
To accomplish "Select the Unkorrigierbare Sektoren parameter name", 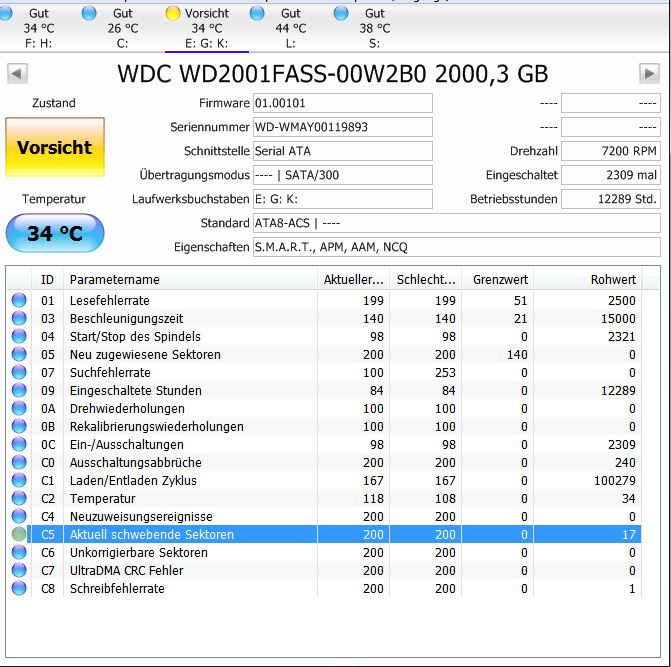I will (x=139, y=552).
